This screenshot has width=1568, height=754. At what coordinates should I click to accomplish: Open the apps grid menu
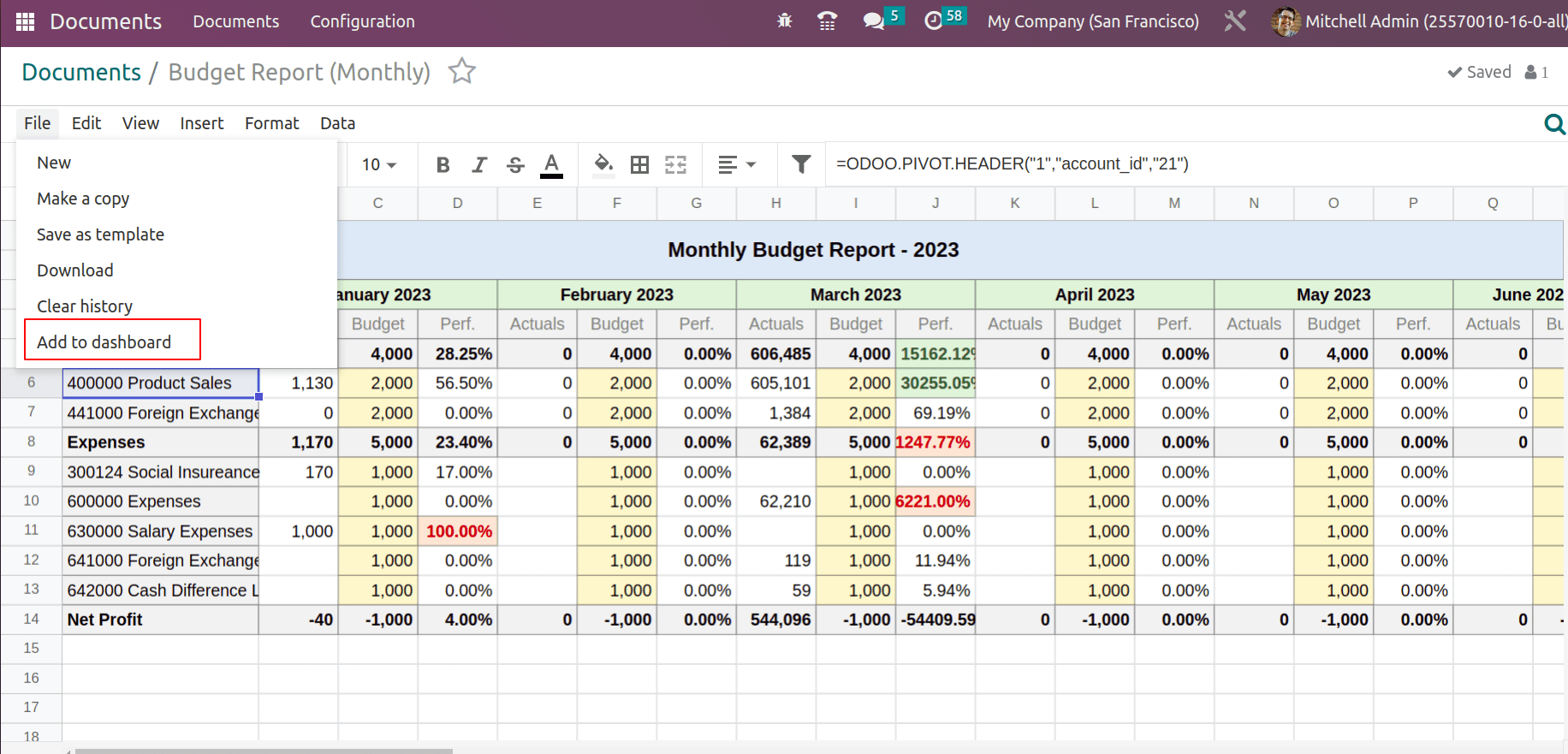26,21
